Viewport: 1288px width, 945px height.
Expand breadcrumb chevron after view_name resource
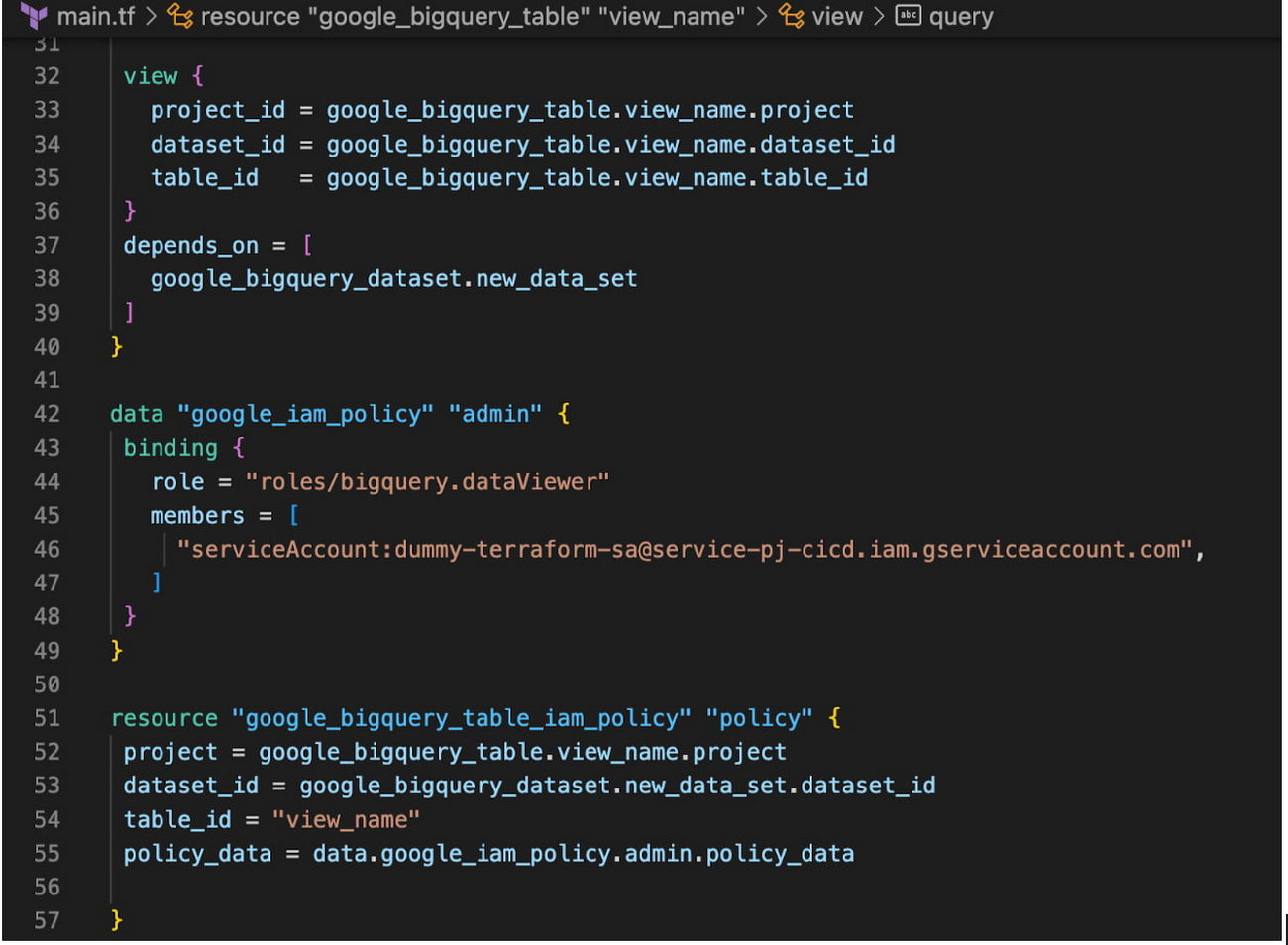762,16
